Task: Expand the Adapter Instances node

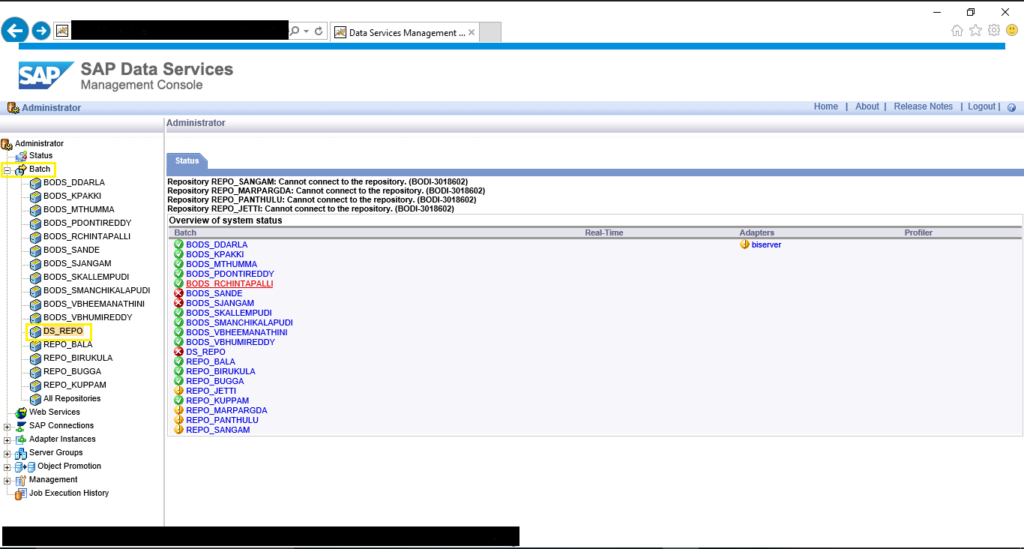Action: click(x=7, y=441)
